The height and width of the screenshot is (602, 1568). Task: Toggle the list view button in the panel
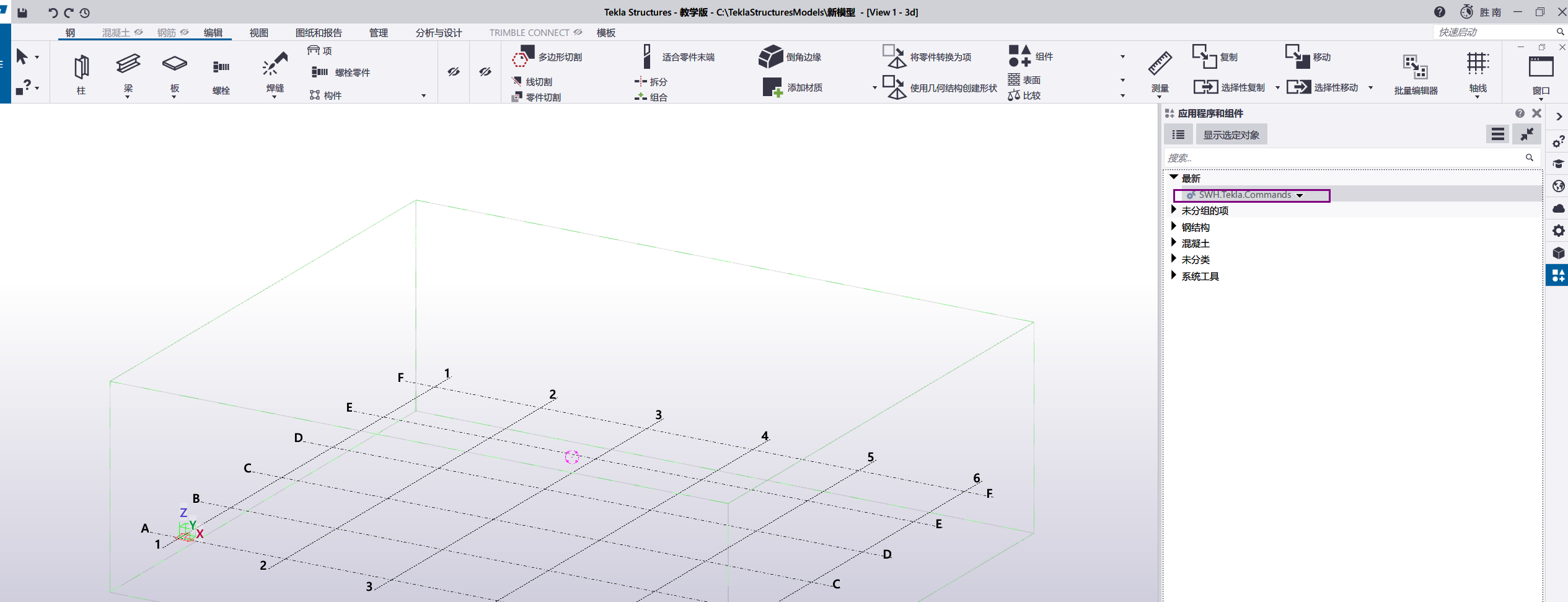(1178, 135)
